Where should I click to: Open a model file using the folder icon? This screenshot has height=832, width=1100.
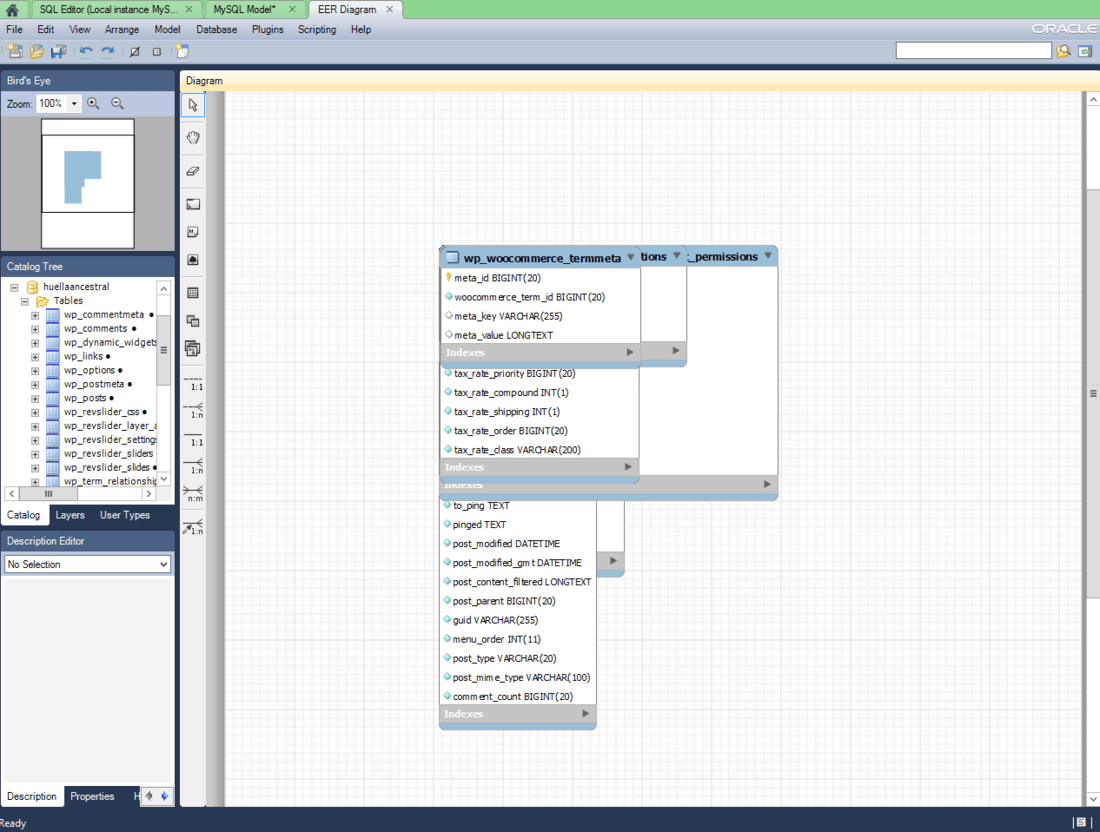pyautogui.click(x=36, y=51)
